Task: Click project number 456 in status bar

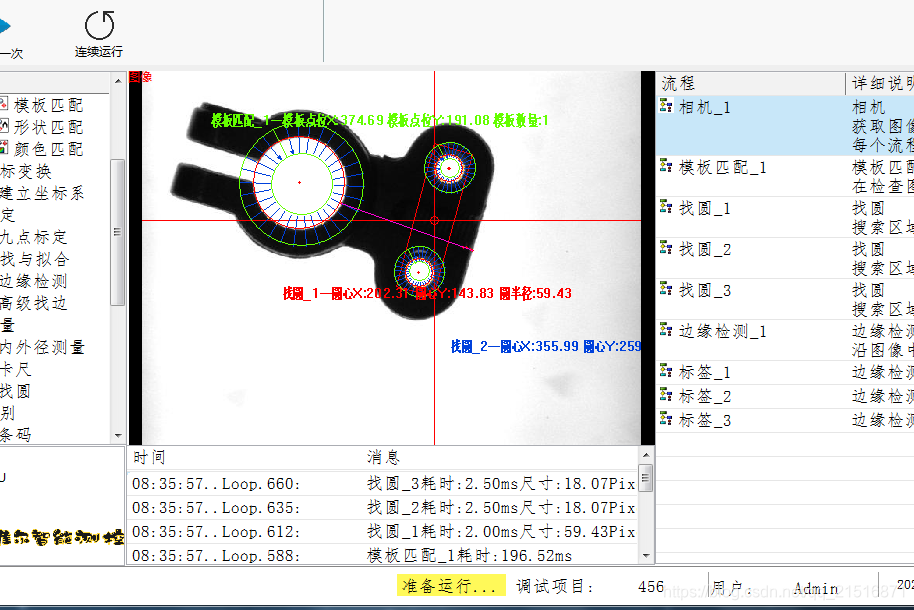Action: tap(651, 586)
